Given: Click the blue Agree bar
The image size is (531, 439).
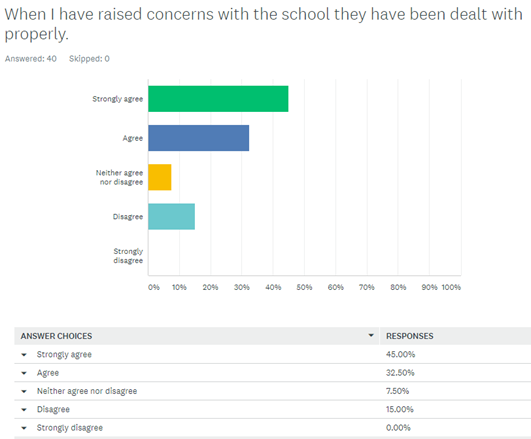Looking at the screenshot, I should click(198, 138).
